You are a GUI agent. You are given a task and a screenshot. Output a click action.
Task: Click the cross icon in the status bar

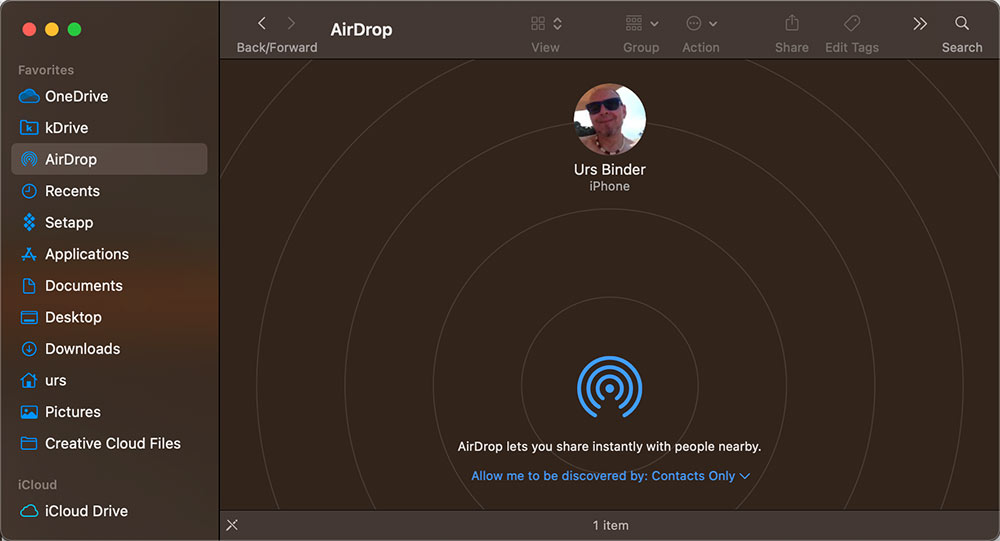pyautogui.click(x=232, y=525)
